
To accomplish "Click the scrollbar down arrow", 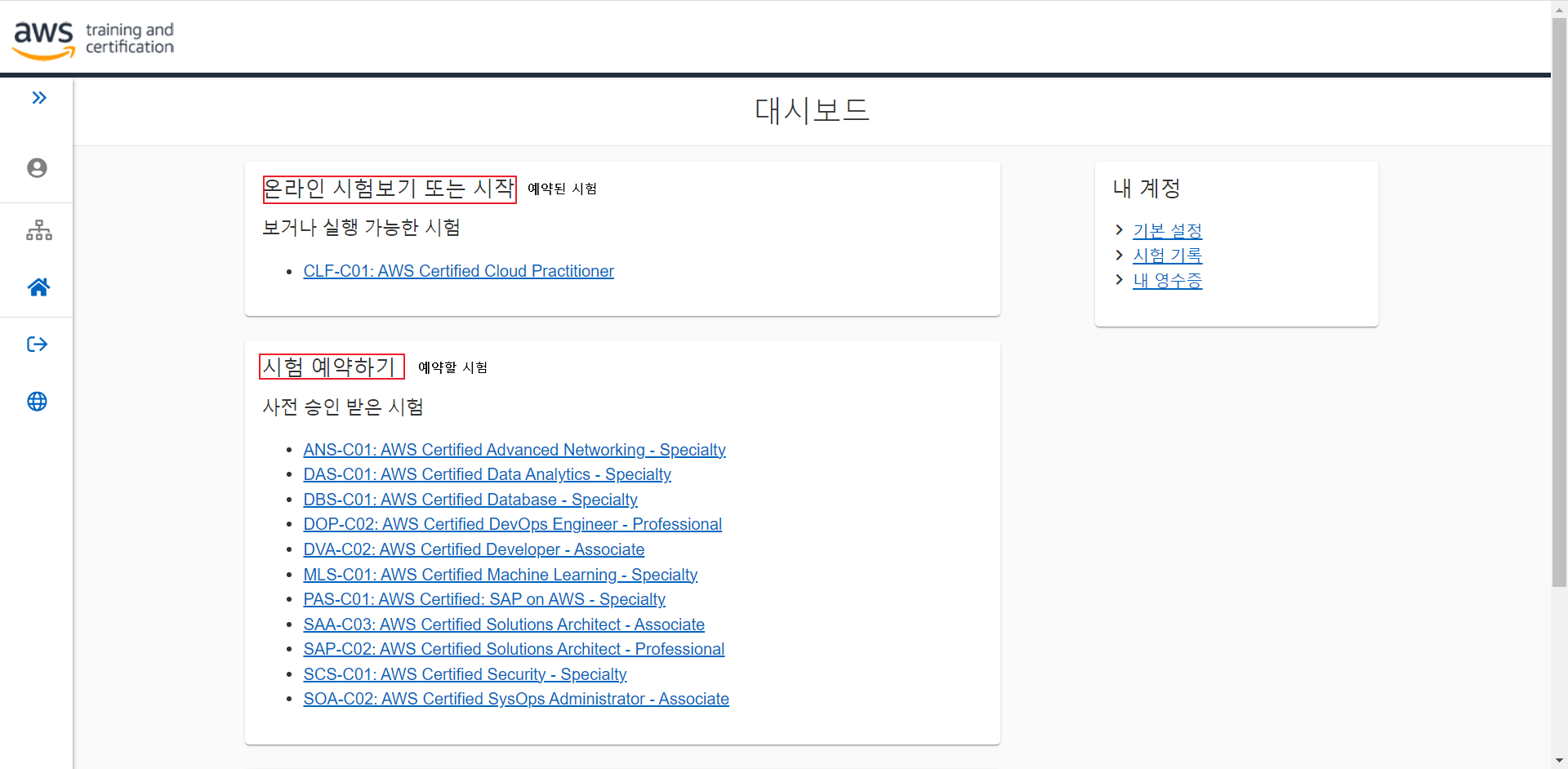I will pos(1559,761).
